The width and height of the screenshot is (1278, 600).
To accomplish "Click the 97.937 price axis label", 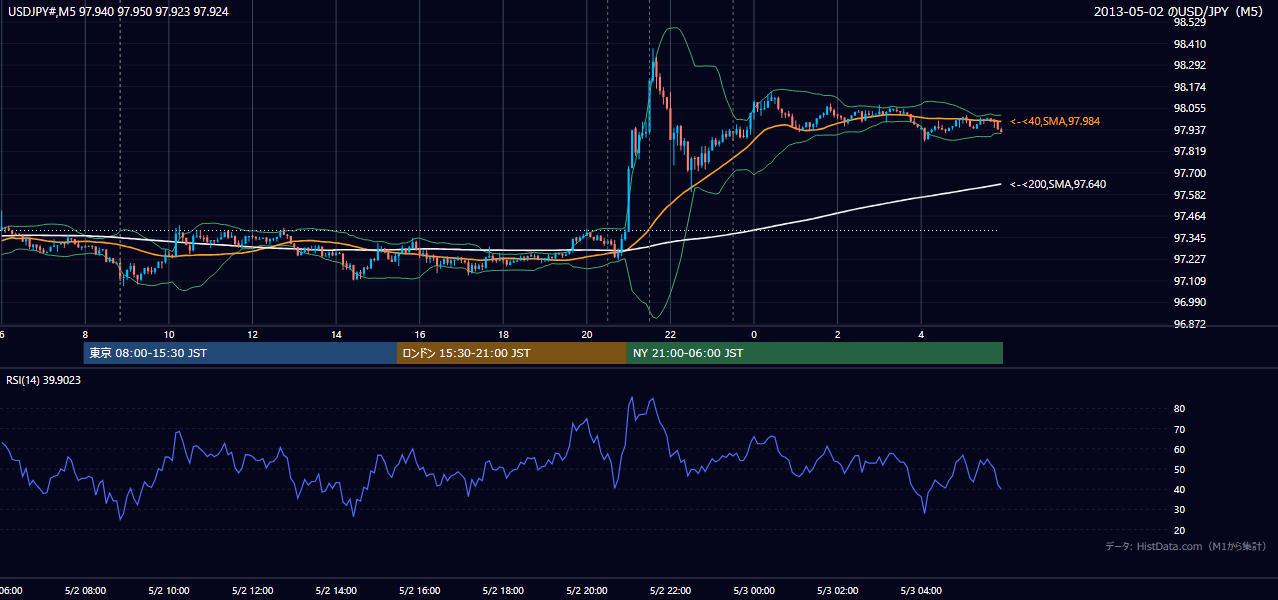I will [1190, 130].
